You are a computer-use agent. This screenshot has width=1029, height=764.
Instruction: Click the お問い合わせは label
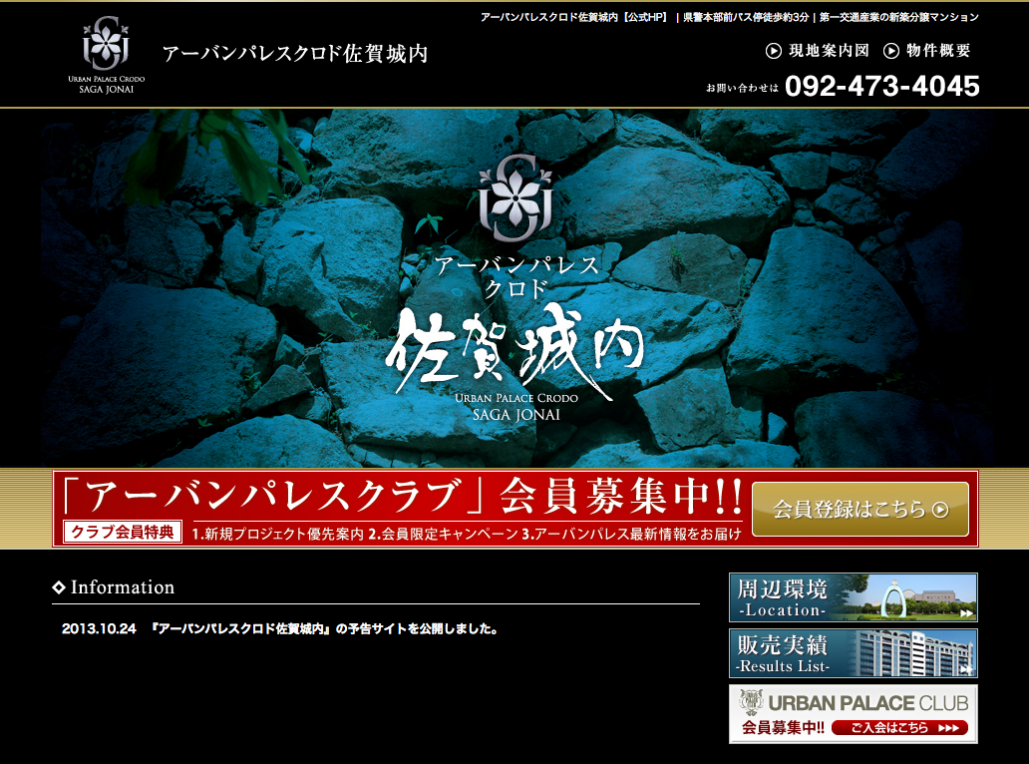742,87
